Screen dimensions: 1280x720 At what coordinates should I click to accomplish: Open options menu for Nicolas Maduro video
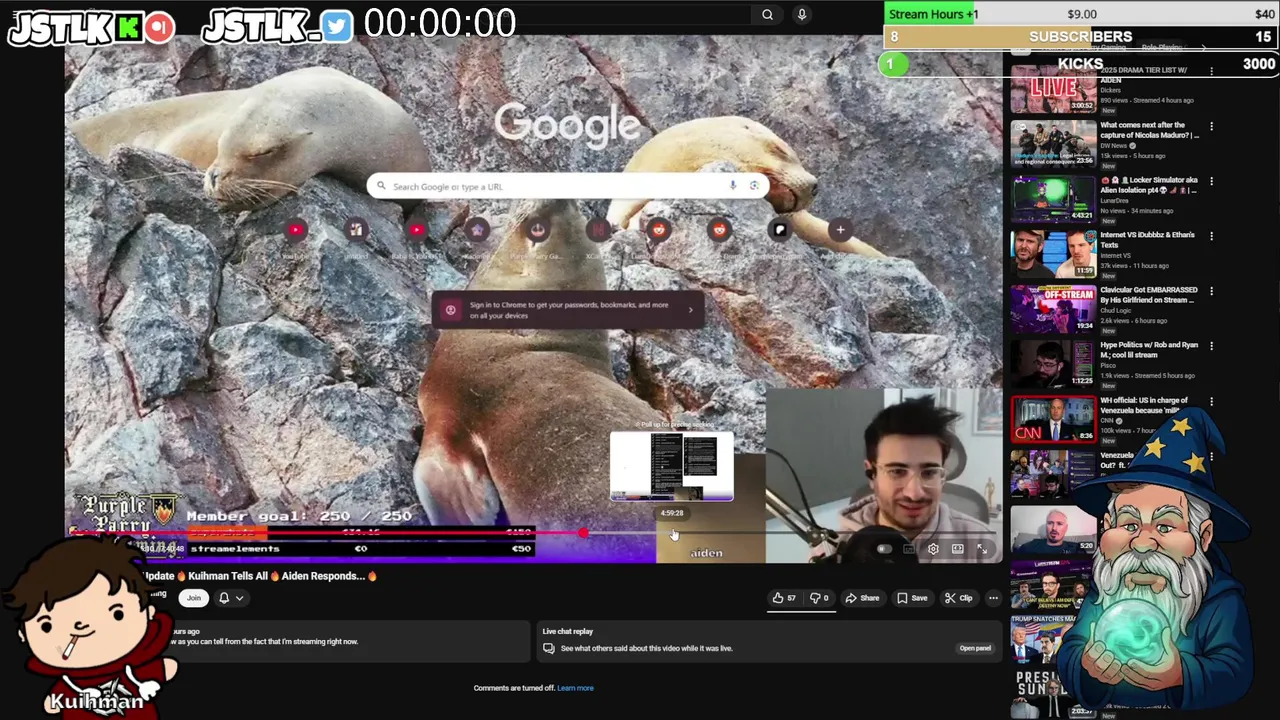(x=1211, y=126)
